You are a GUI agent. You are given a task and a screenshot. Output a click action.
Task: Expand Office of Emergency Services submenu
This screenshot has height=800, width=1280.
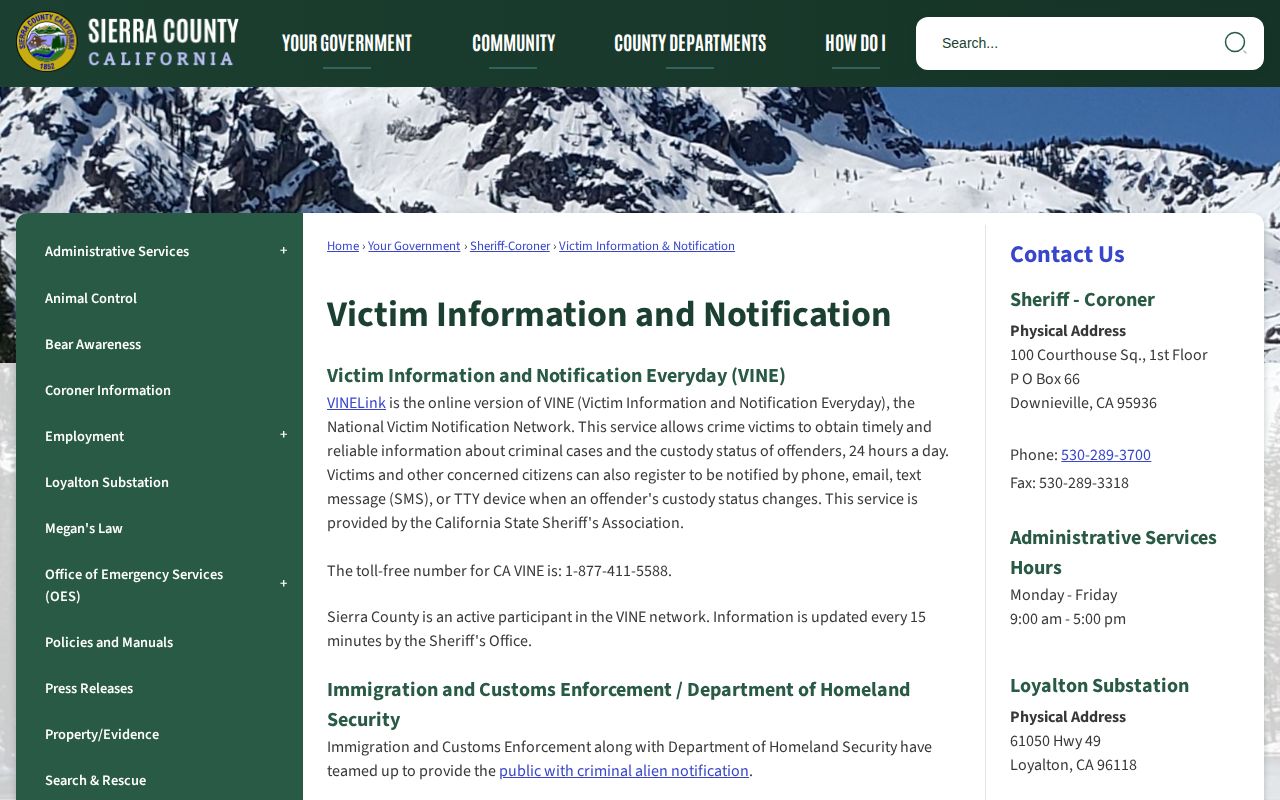(283, 584)
